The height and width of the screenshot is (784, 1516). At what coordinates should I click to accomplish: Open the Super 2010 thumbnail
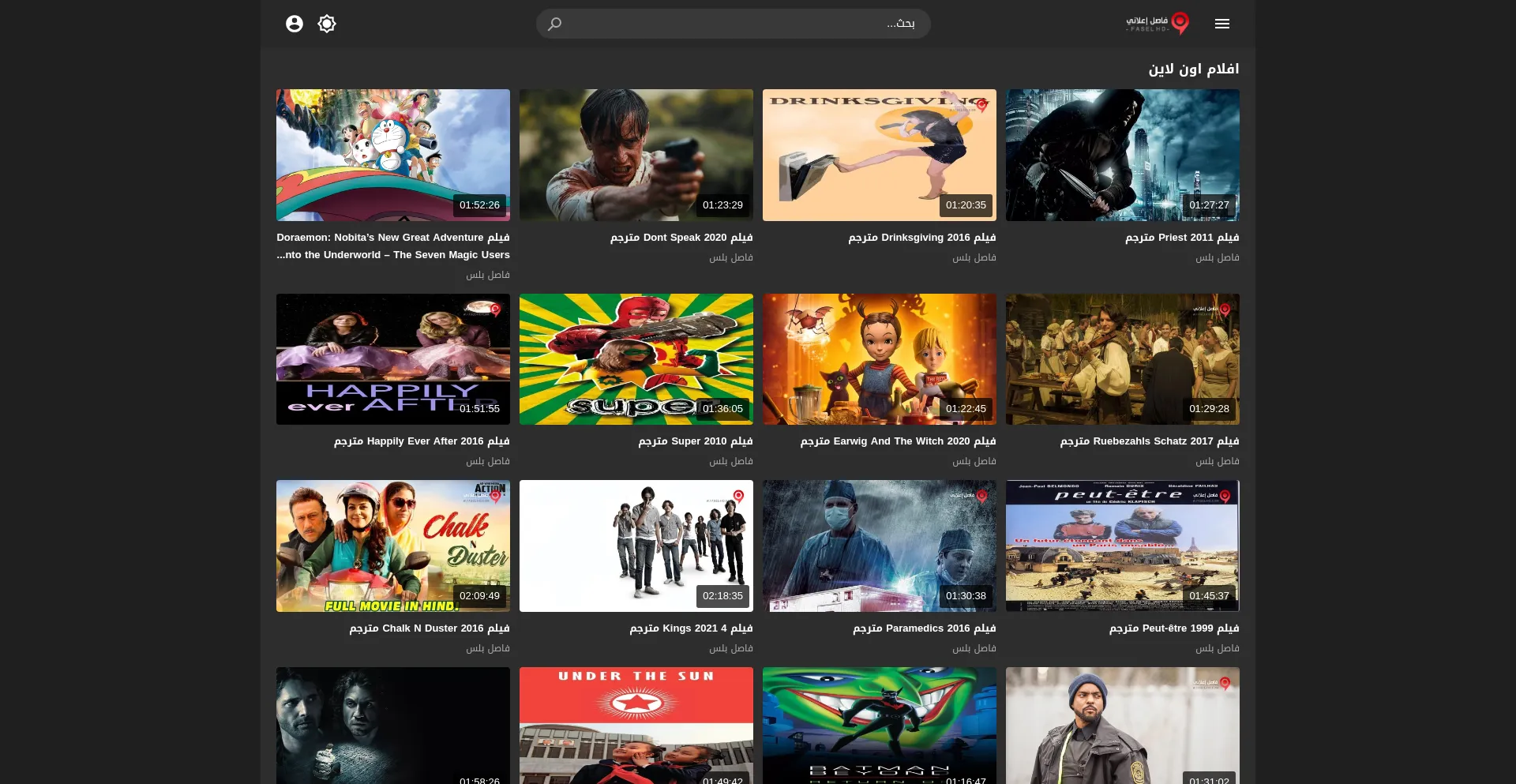tap(636, 359)
